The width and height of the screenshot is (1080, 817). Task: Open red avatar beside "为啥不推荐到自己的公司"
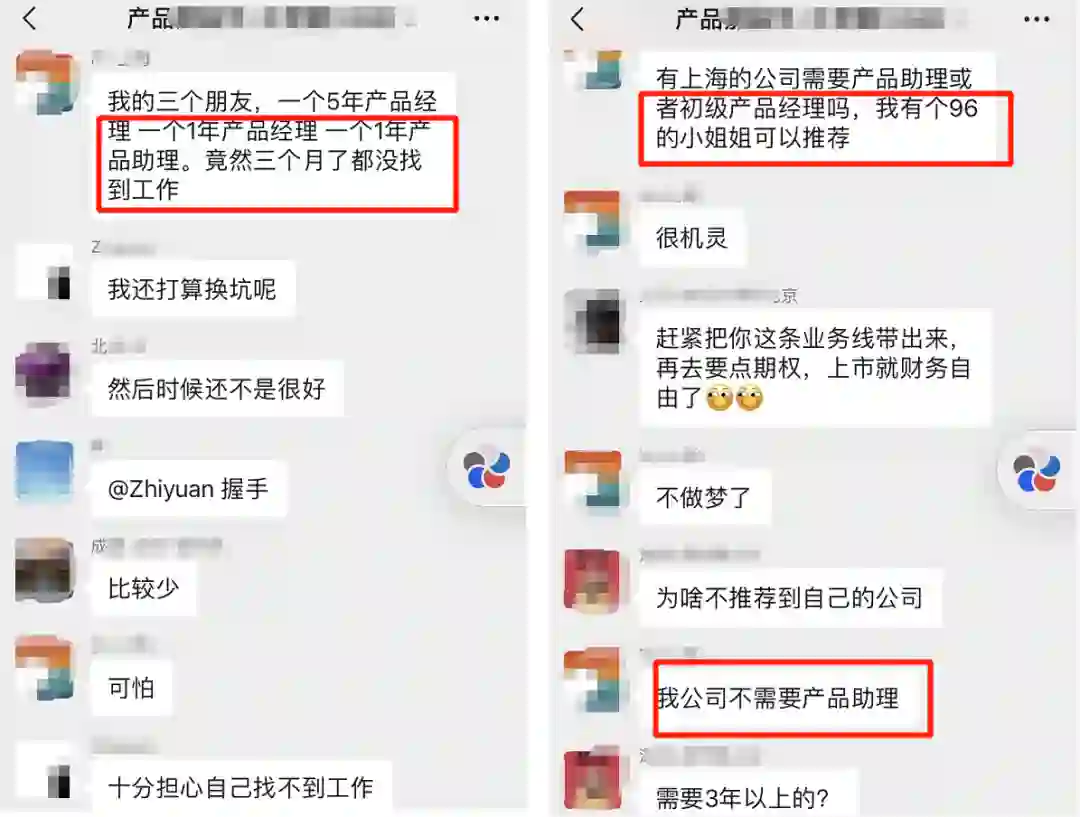coord(592,579)
